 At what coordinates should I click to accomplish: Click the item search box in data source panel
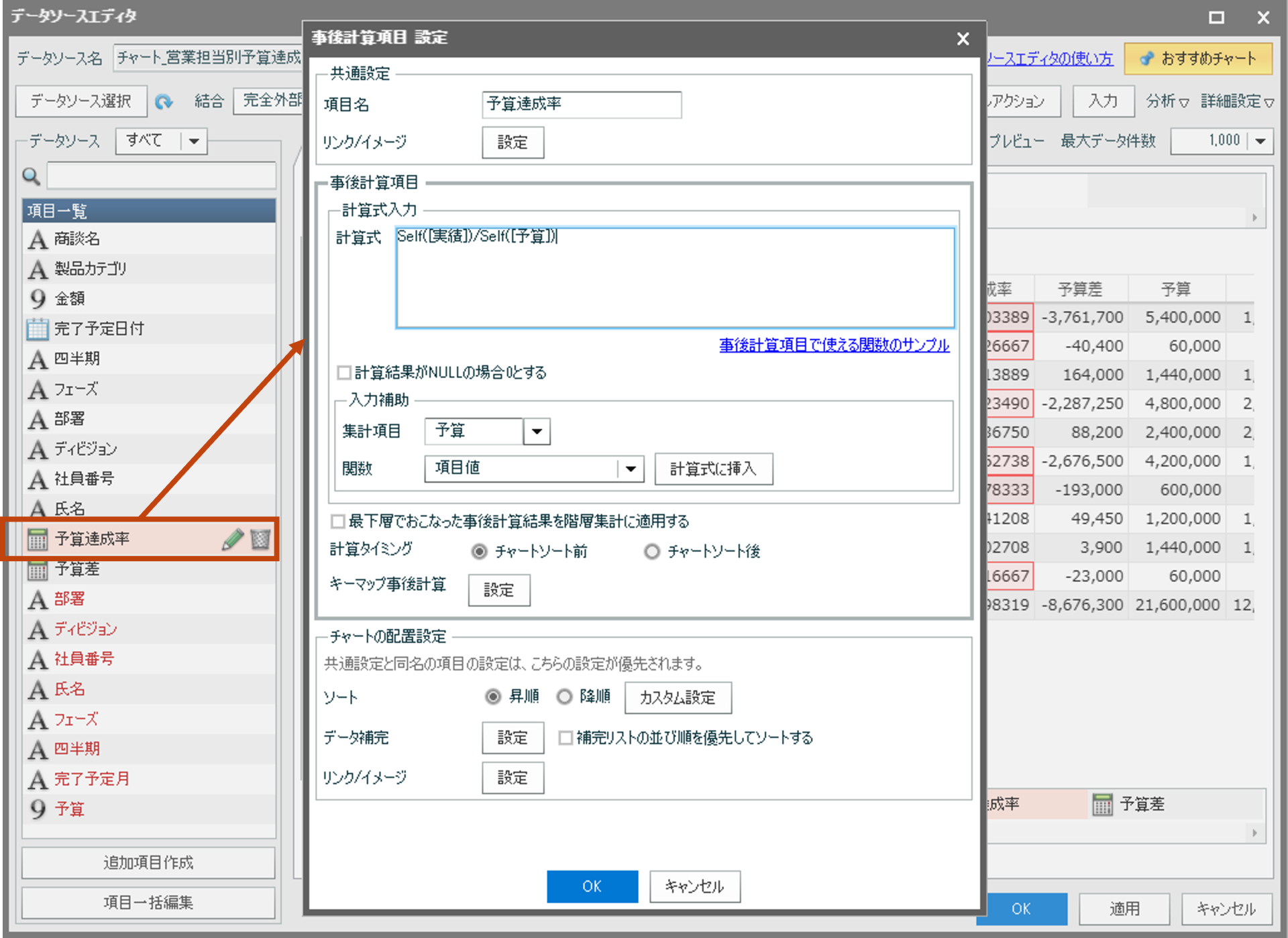click(161, 176)
